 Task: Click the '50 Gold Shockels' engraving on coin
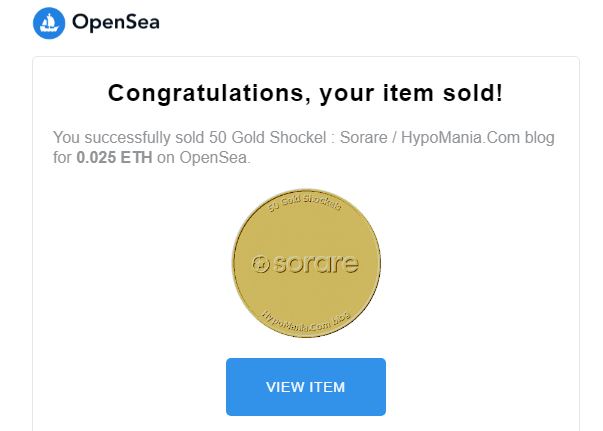[x=306, y=207]
